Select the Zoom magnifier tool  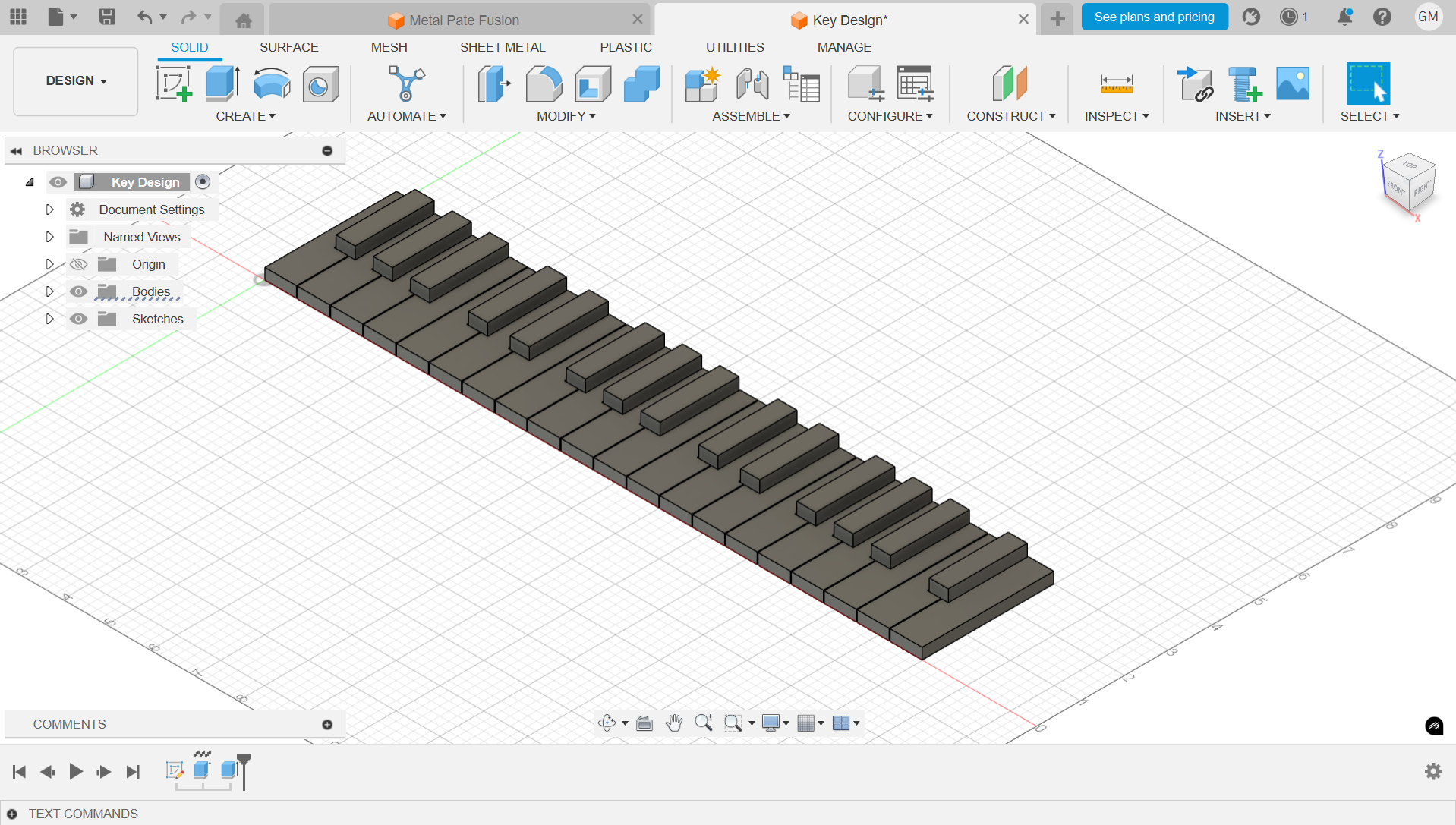click(704, 723)
